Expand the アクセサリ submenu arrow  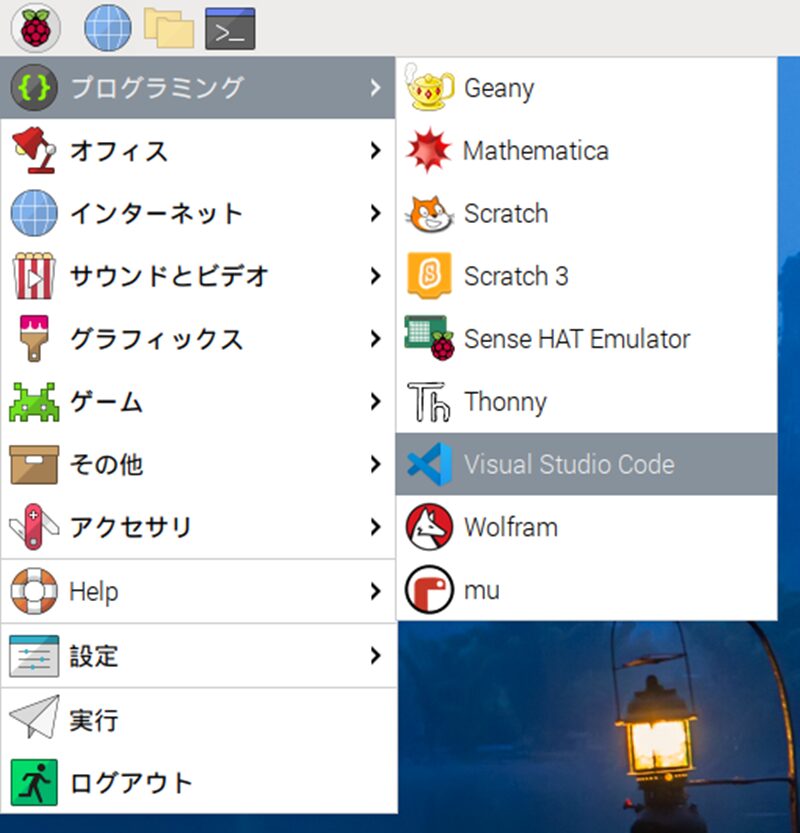[x=376, y=527]
